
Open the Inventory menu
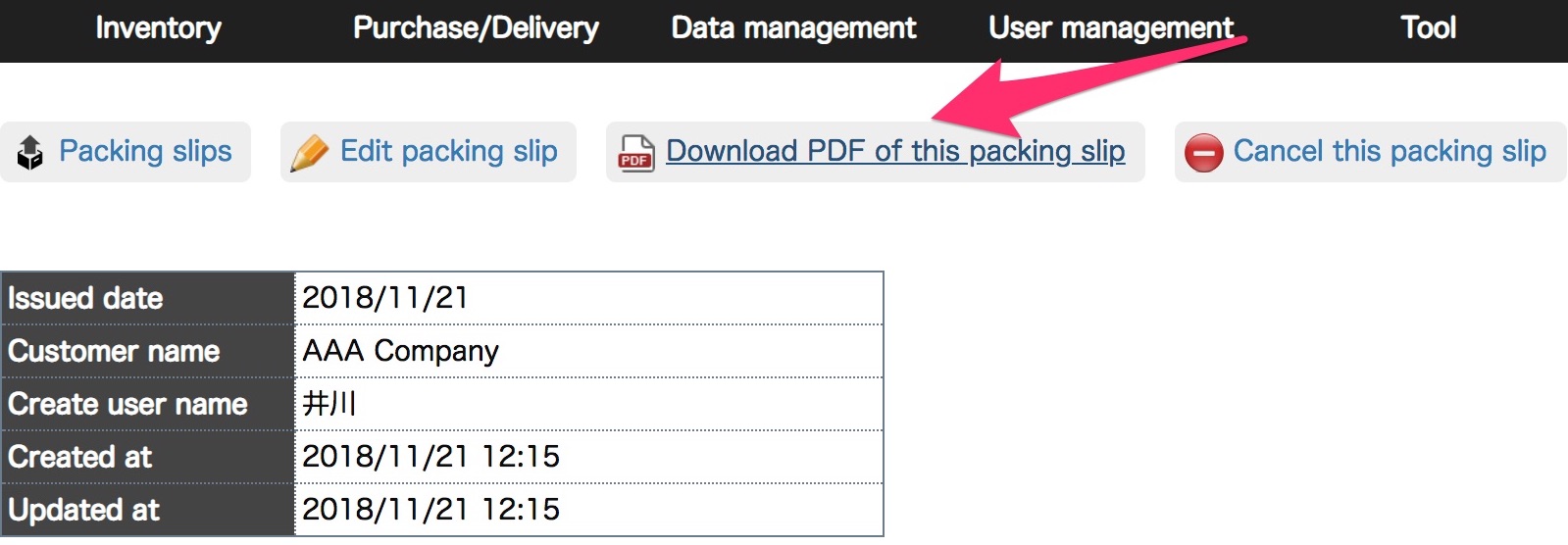coord(158,28)
